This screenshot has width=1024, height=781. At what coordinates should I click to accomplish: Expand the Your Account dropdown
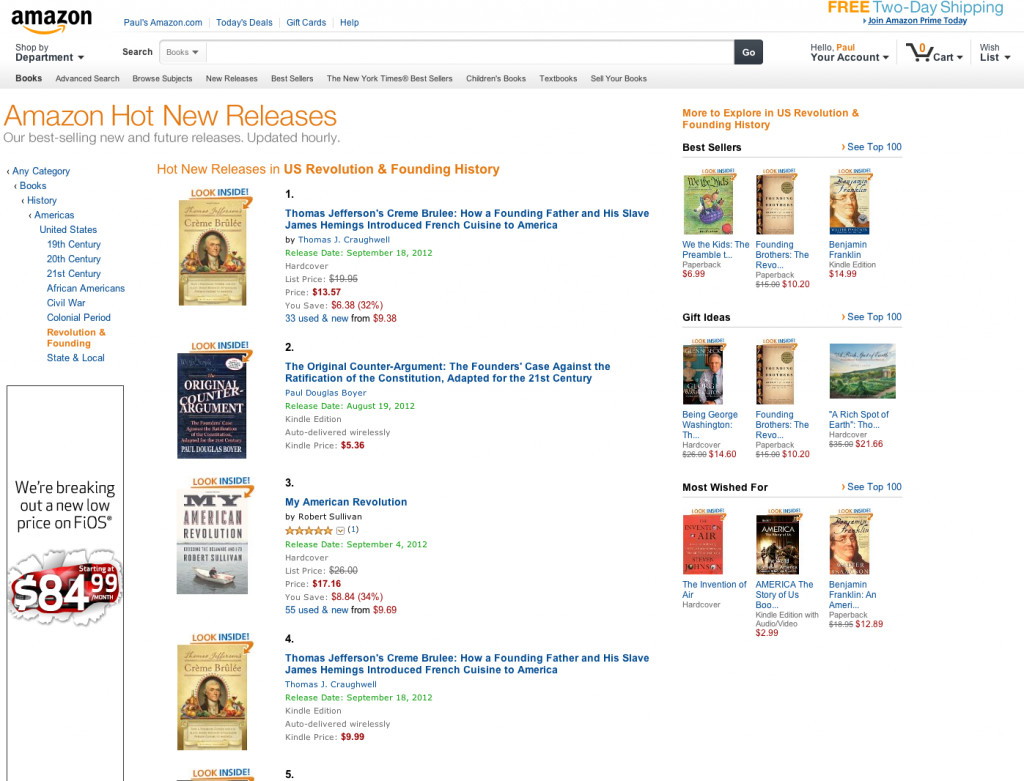849,52
